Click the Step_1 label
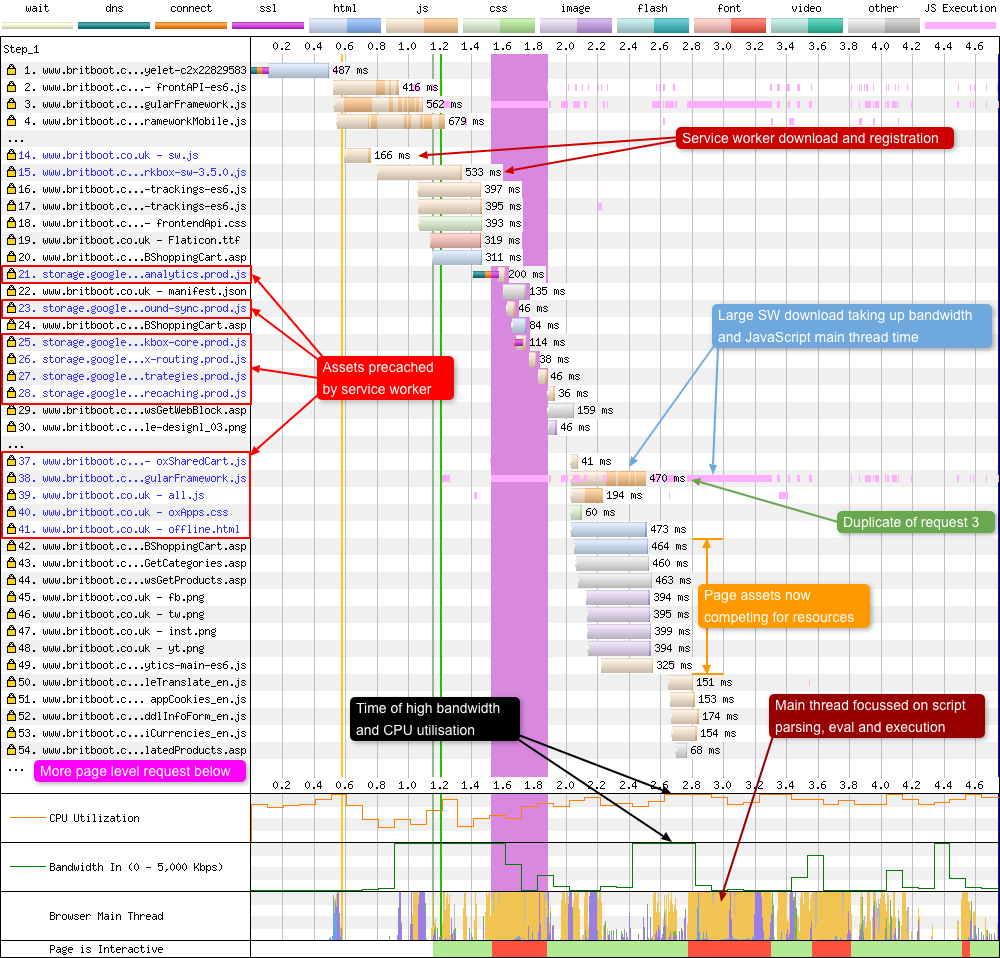 20,47
